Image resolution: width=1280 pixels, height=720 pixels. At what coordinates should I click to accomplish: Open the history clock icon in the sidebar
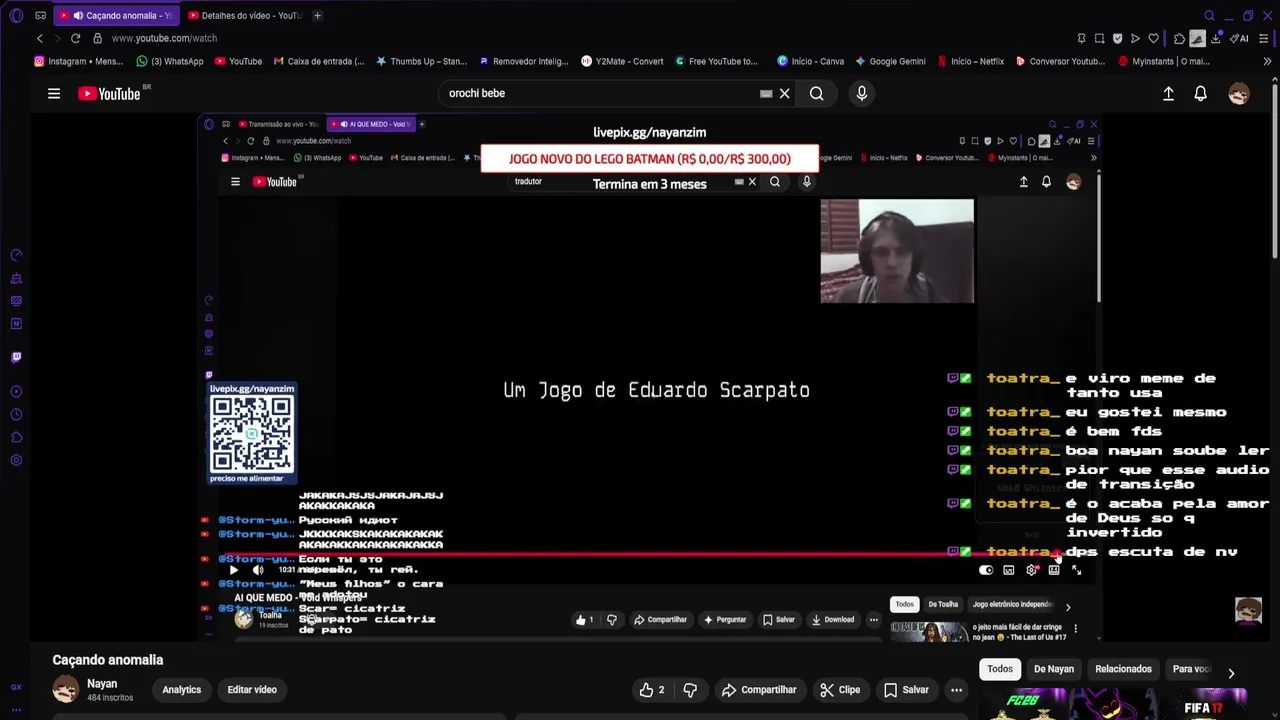[x=16, y=415]
